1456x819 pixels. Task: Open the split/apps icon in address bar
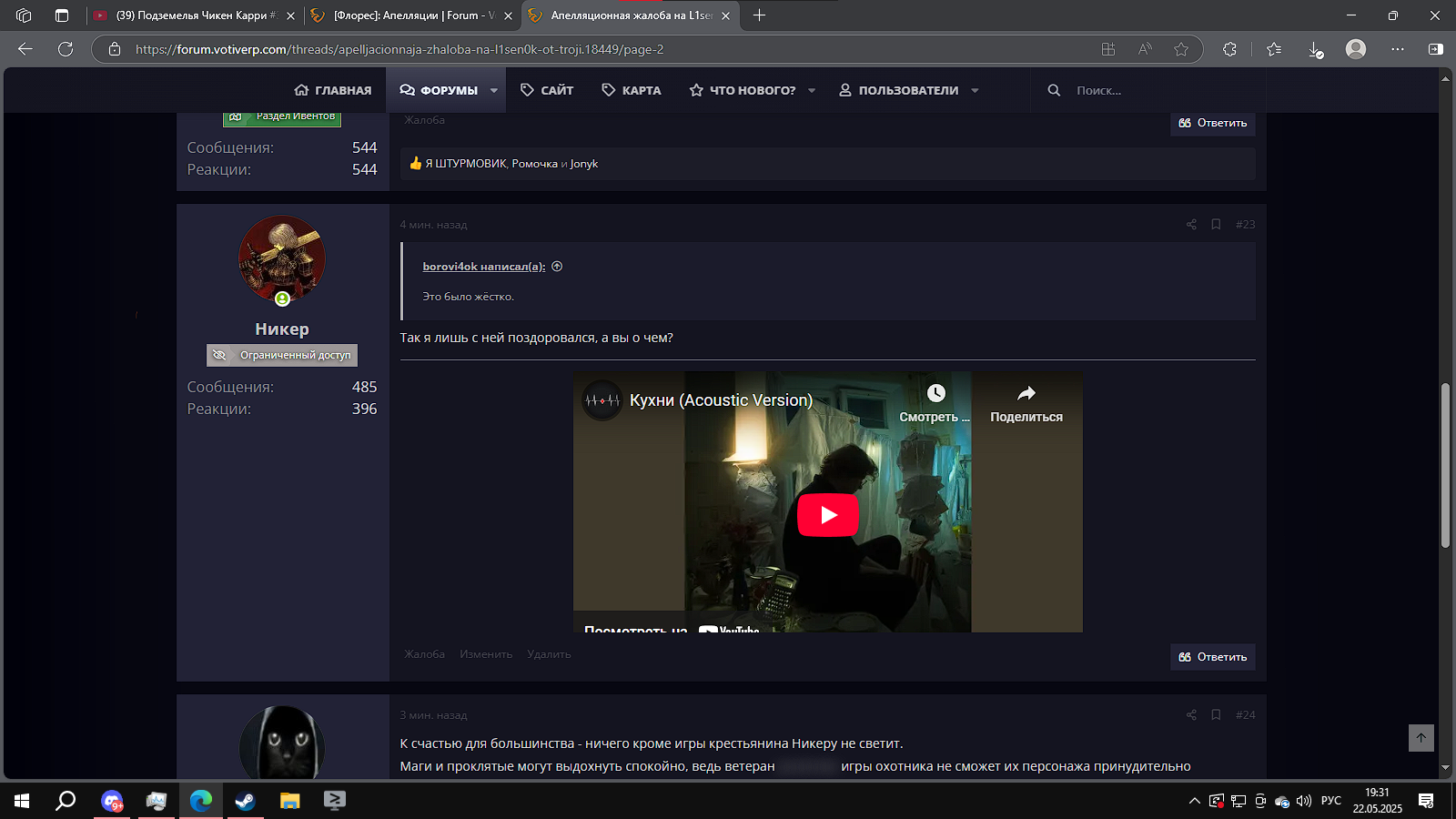tap(1108, 49)
